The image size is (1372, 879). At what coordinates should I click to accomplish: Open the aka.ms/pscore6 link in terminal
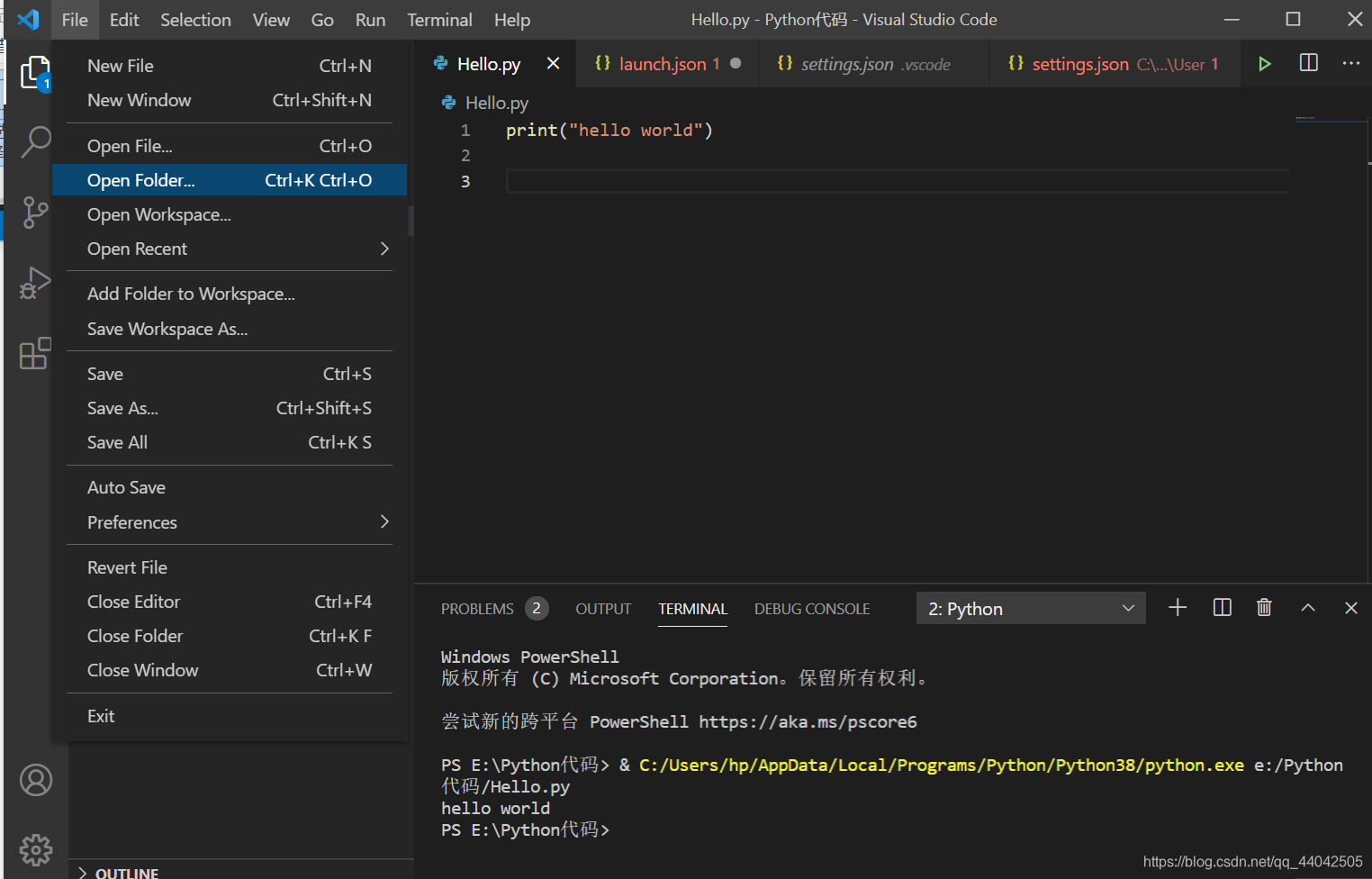click(x=808, y=721)
